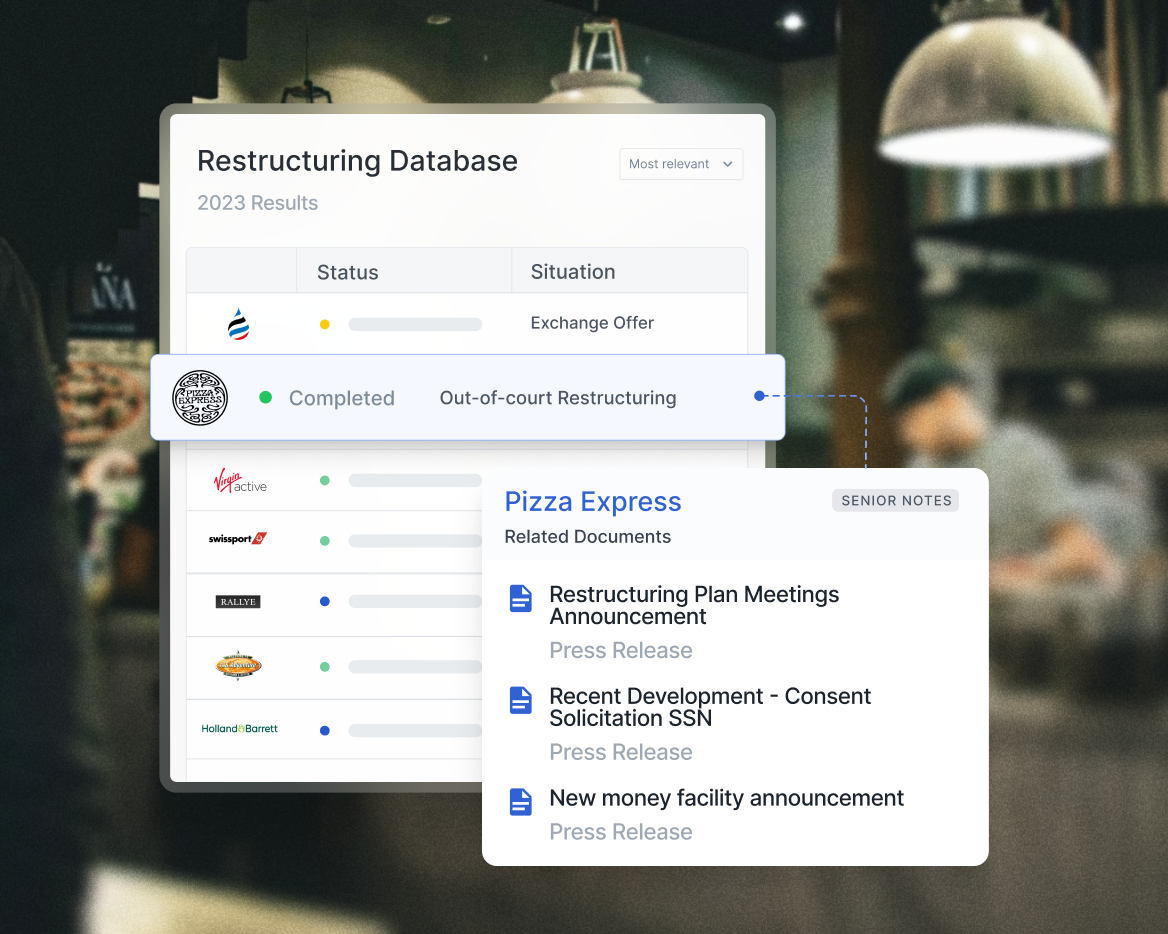Screen dimensions: 1168x934
Task: Click the Restructuring Database heading
Action: coord(358,161)
